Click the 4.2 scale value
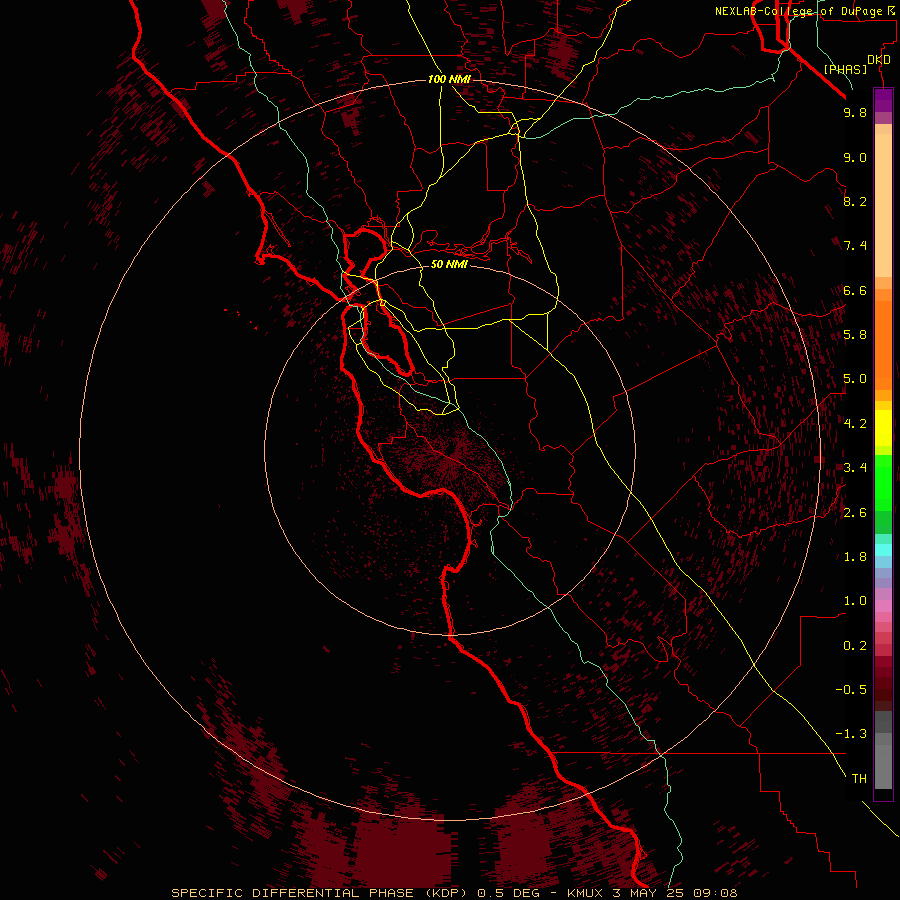Viewport: 900px width, 900px height. (x=855, y=424)
